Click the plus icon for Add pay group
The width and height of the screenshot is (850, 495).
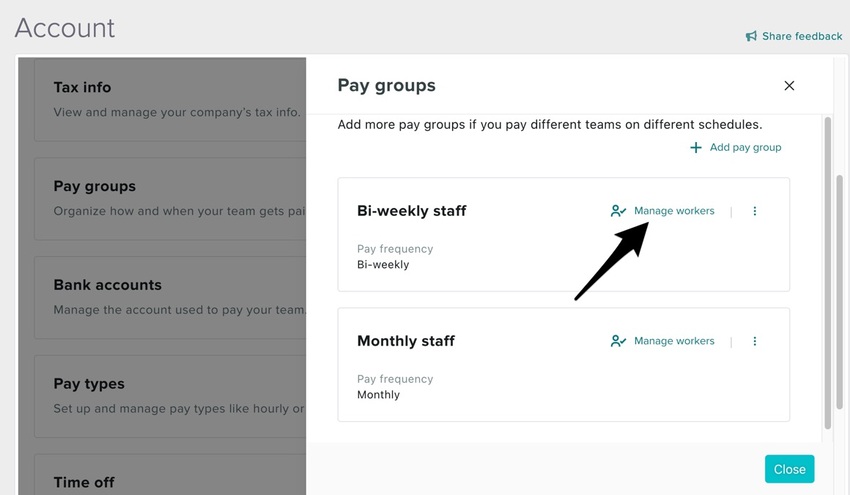tap(696, 147)
